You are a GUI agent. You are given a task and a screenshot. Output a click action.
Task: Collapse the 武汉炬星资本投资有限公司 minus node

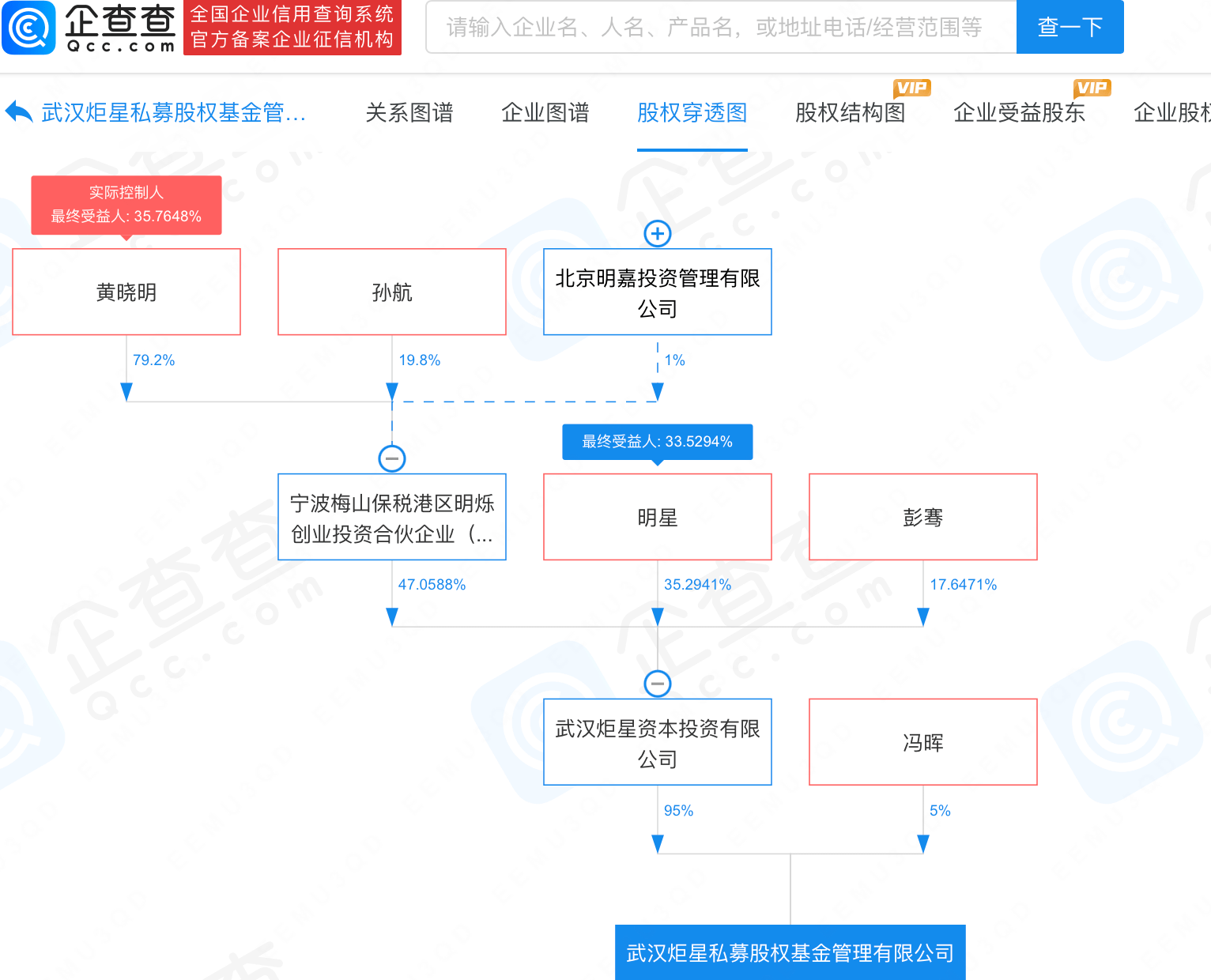click(x=658, y=684)
